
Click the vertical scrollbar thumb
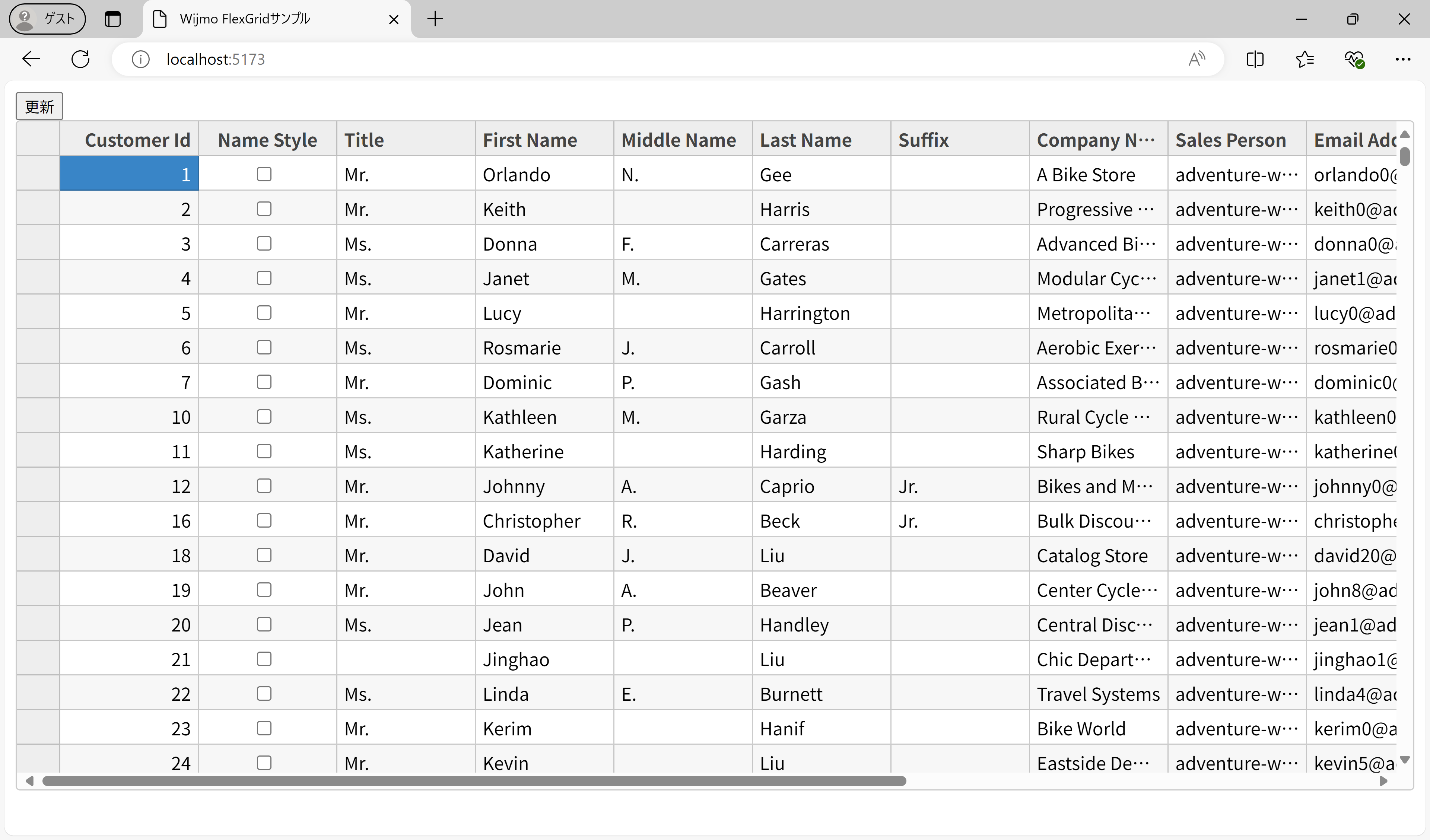(1405, 156)
